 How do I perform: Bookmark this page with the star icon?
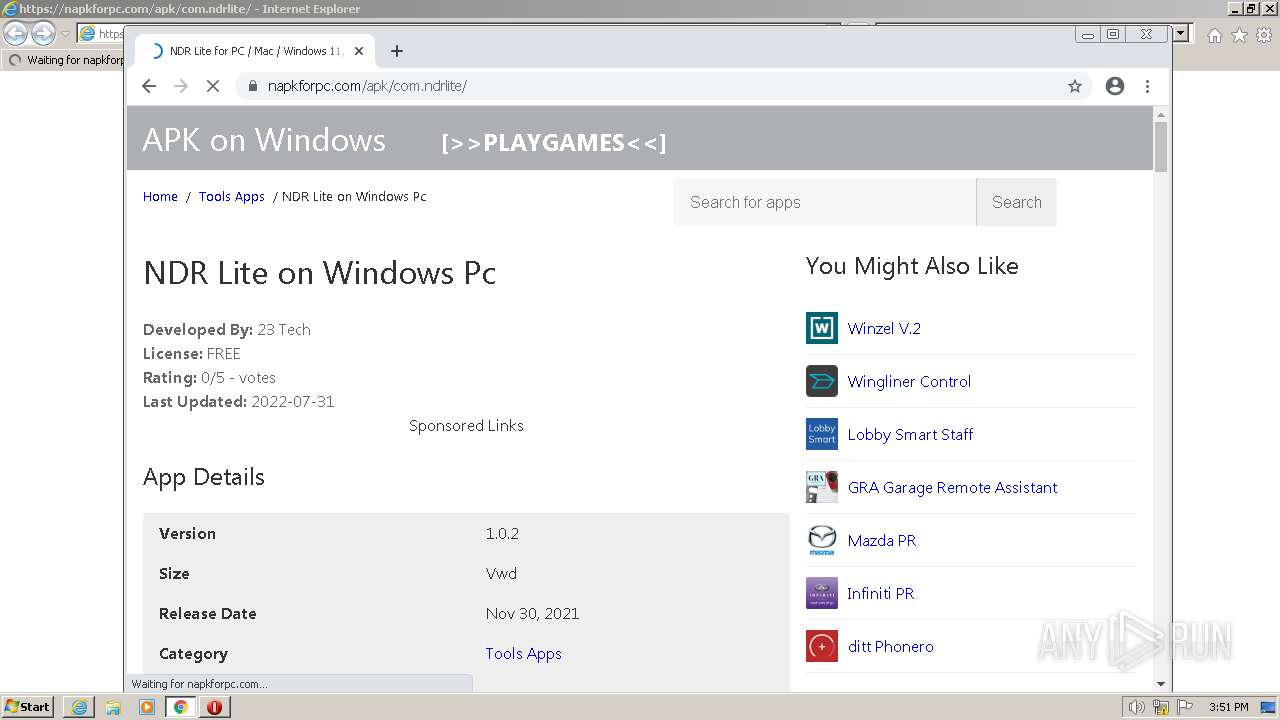[1075, 86]
